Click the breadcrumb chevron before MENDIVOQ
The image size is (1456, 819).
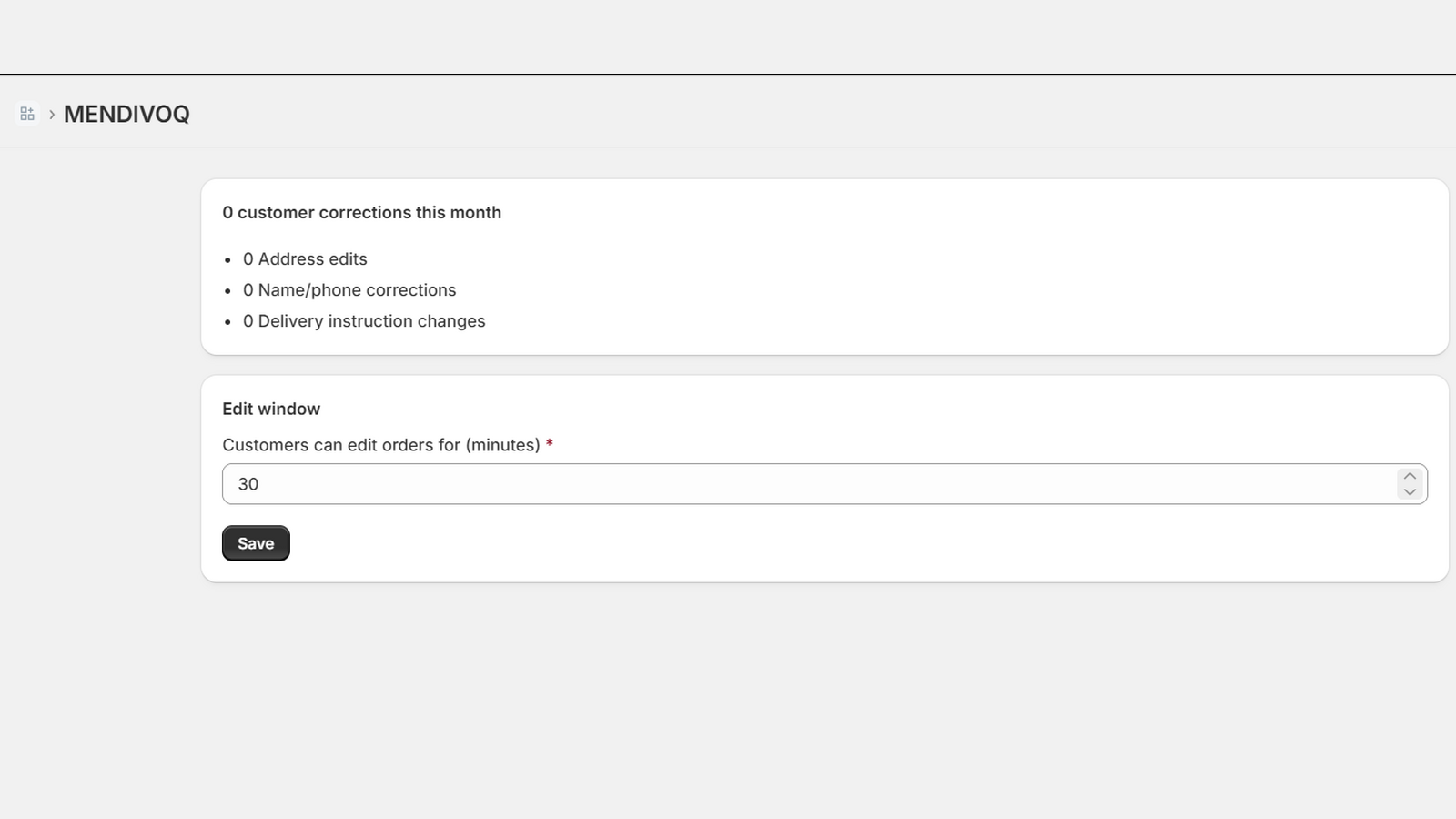(52, 115)
